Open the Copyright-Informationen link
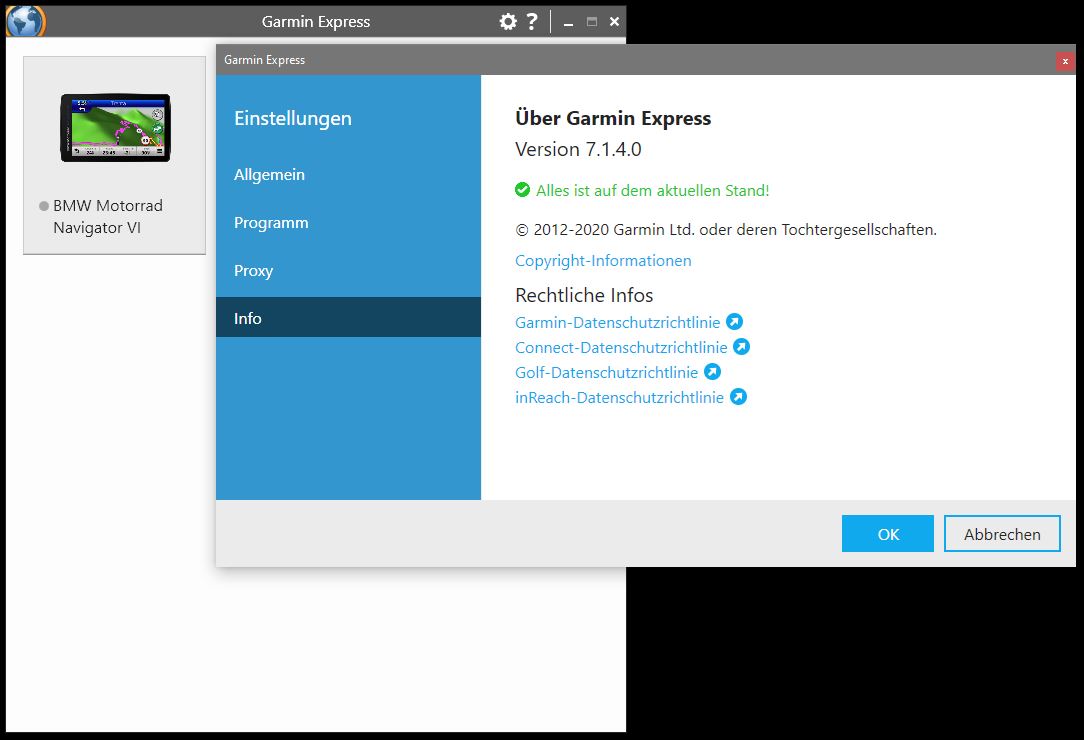 tap(603, 261)
